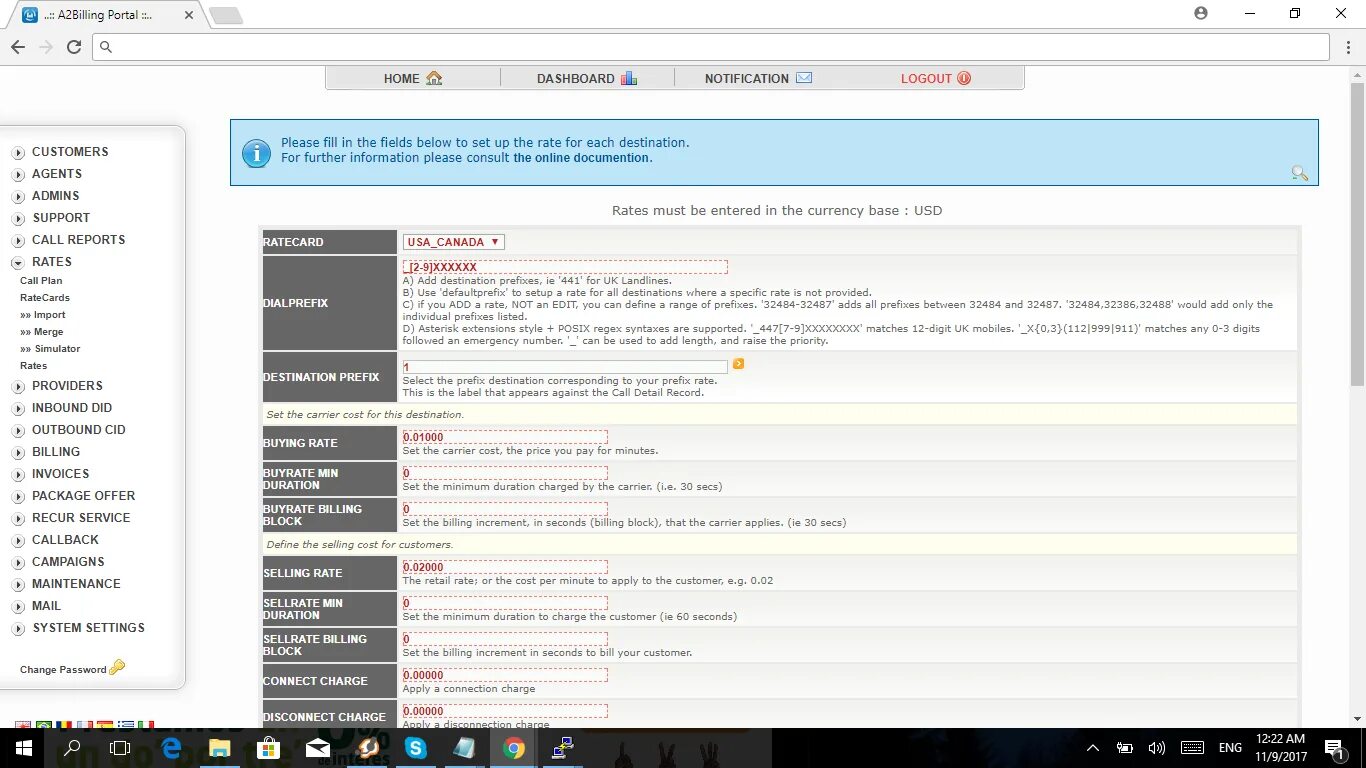Open the MAINTENANCE sidebar menu
Viewport: 1366px width, 768px height.
click(x=76, y=584)
